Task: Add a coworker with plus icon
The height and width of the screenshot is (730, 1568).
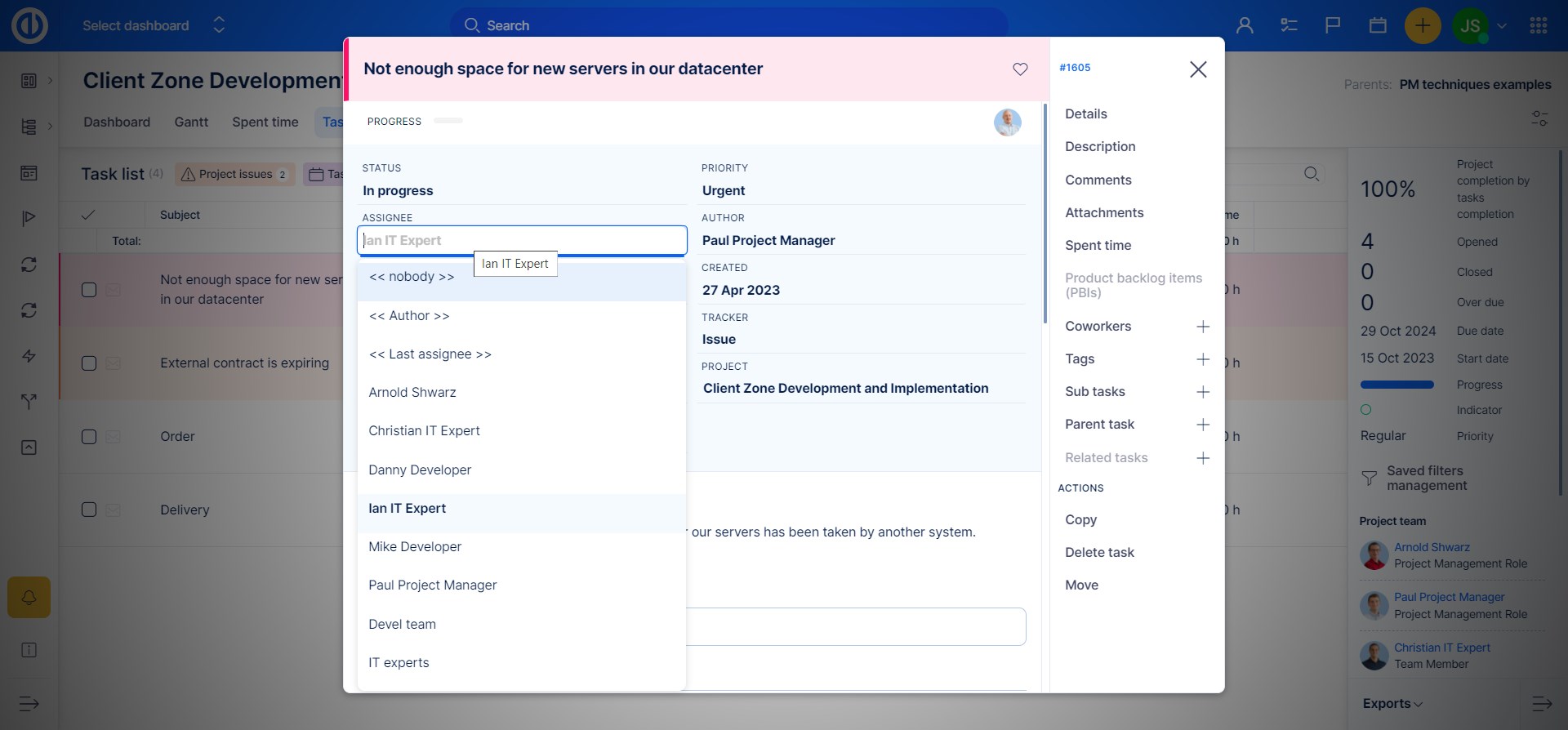Action: click(1203, 327)
